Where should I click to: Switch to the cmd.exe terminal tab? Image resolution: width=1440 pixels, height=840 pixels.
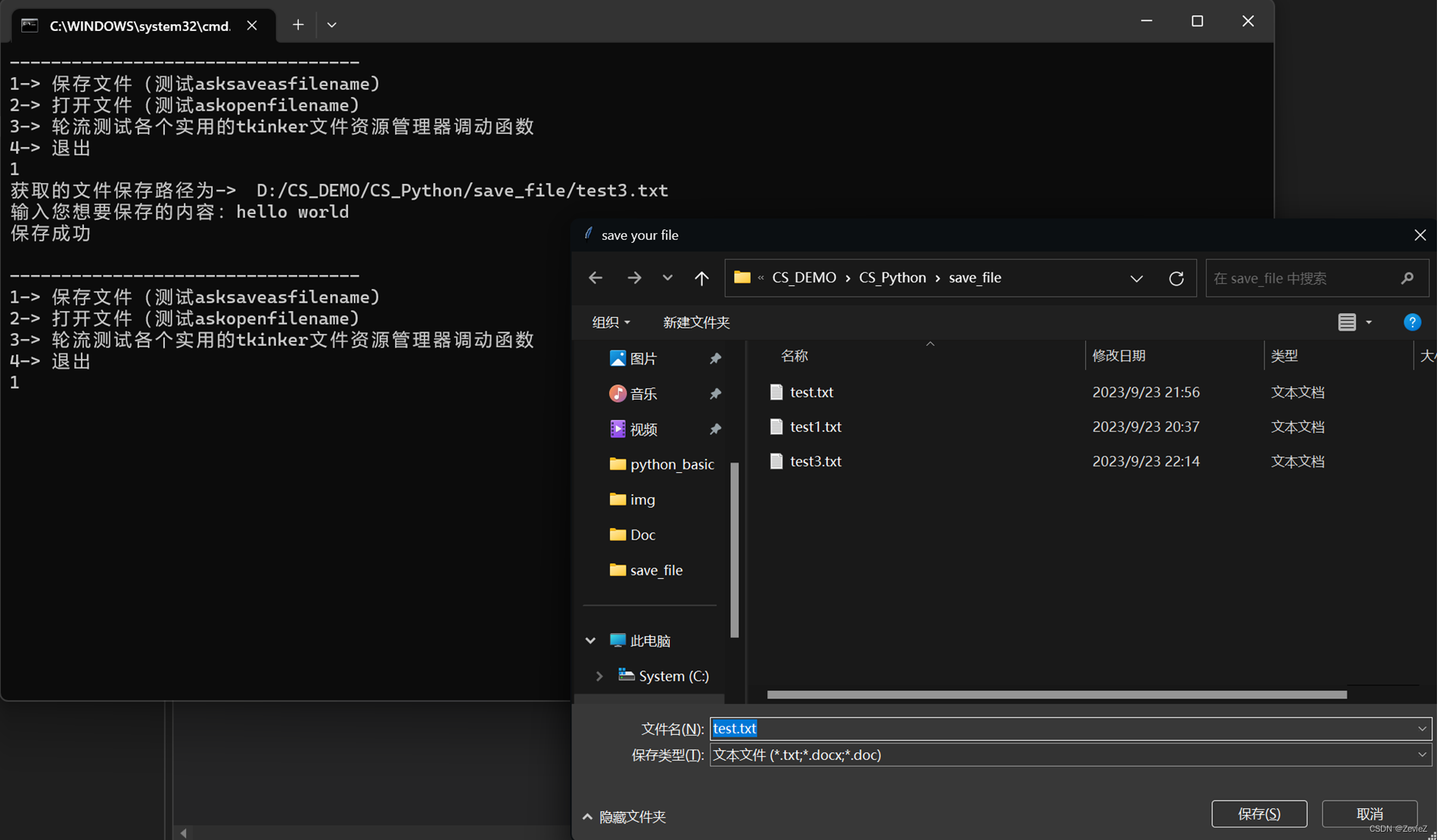click(139, 25)
